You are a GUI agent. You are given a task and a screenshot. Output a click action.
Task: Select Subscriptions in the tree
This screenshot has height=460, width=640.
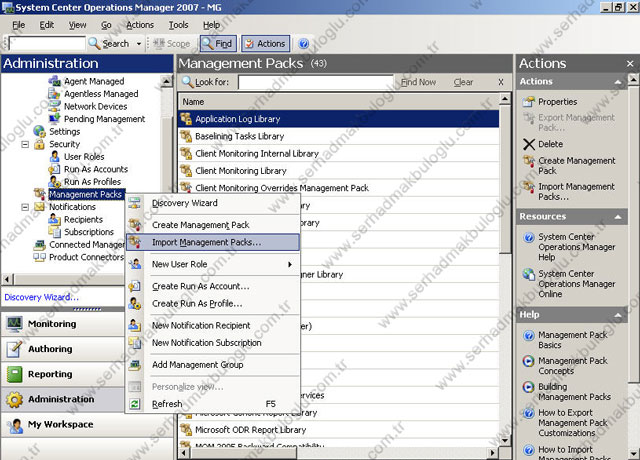(89, 232)
